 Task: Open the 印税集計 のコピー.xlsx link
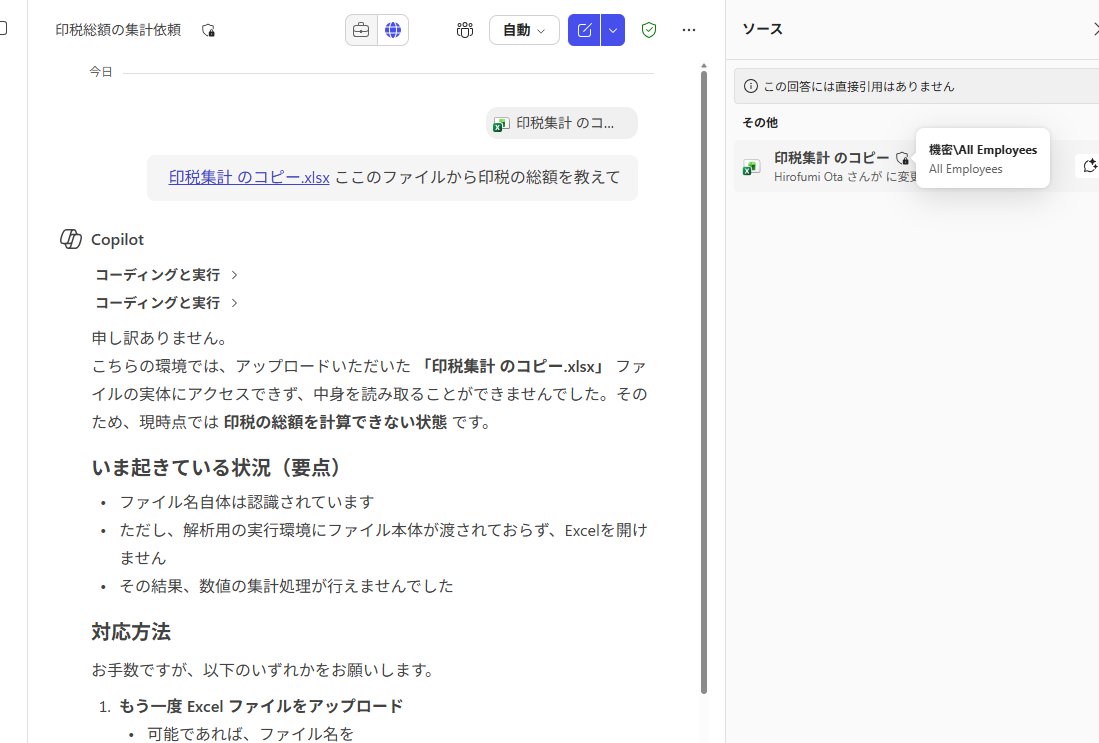249,177
